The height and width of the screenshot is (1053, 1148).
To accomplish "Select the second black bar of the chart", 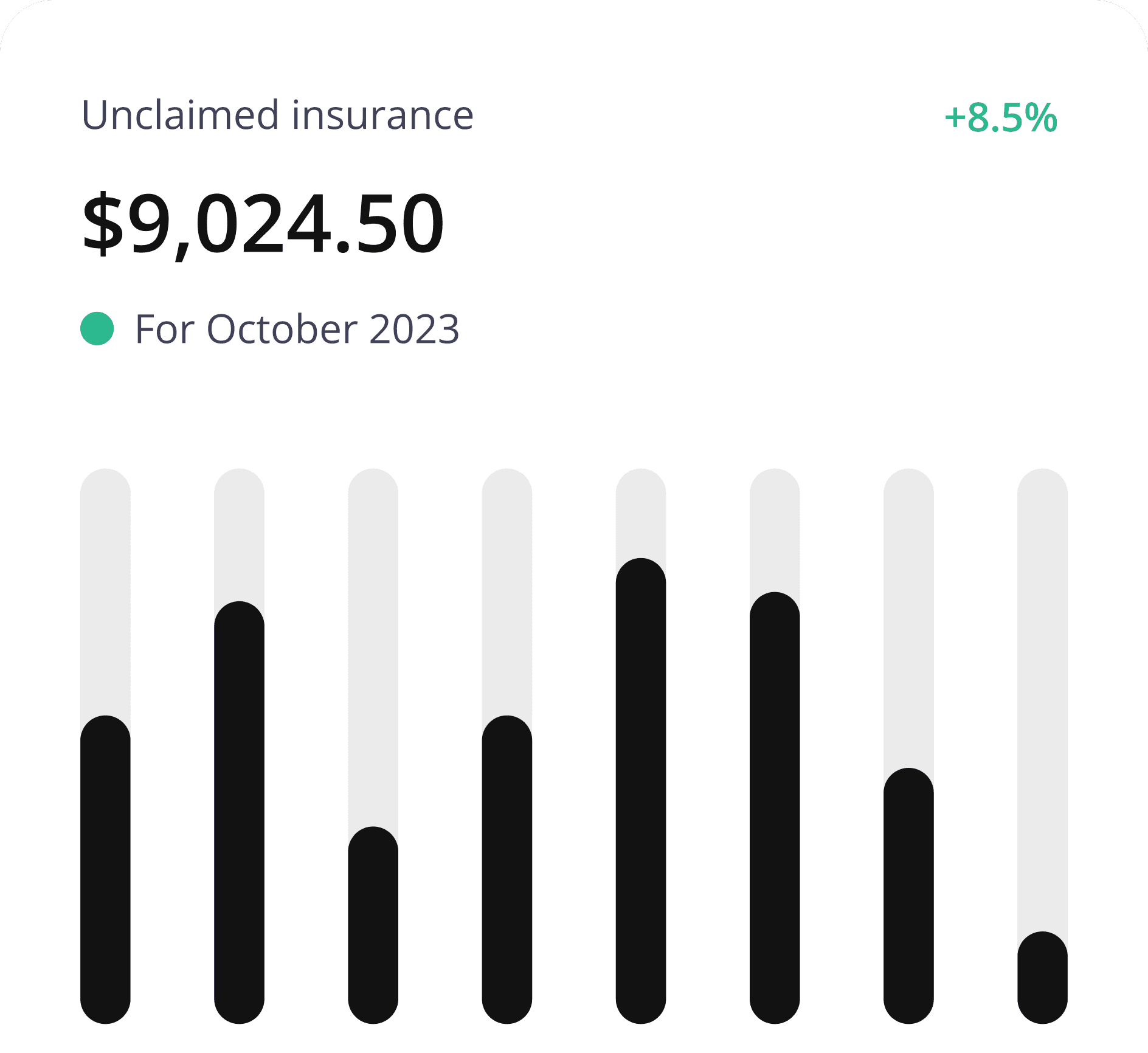I will pyautogui.click(x=239, y=813).
